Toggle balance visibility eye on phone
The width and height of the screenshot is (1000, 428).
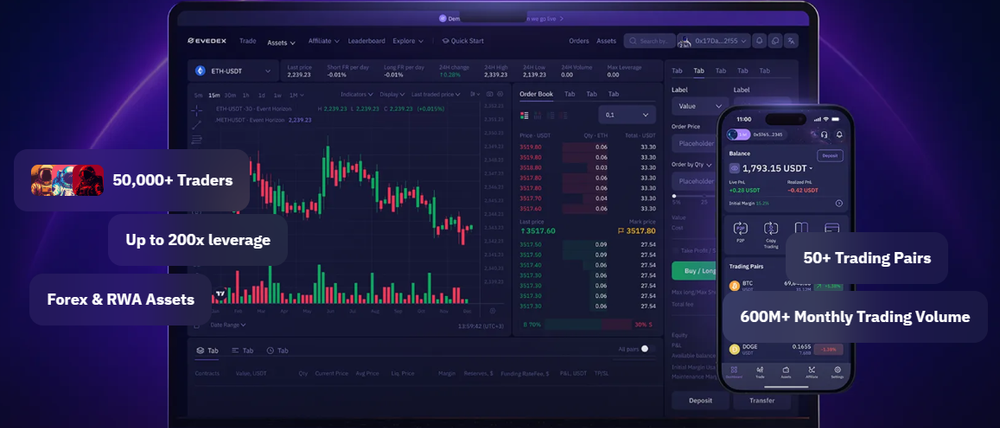(735, 168)
